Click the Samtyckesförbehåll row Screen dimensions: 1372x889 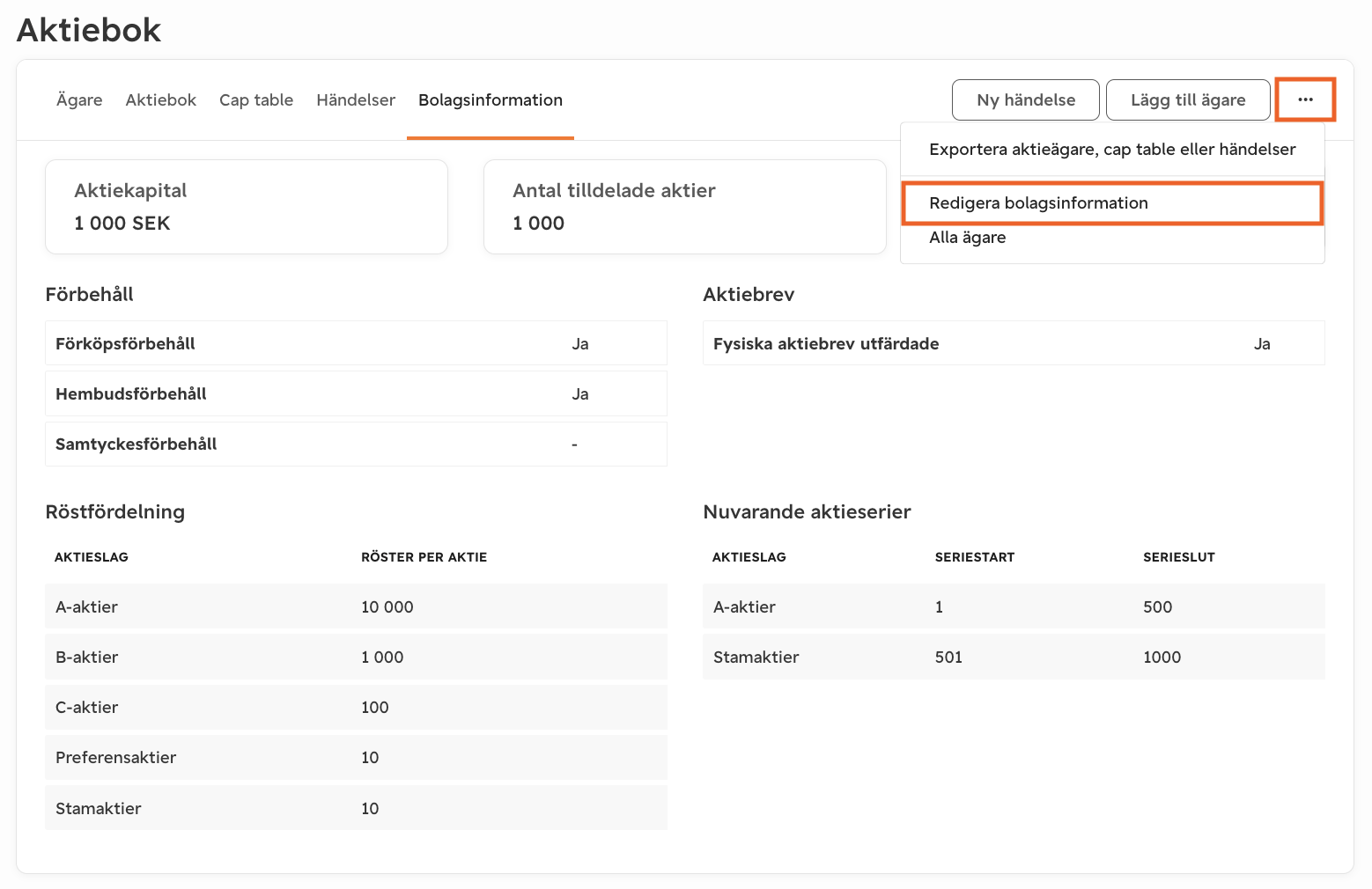[x=356, y=444]
